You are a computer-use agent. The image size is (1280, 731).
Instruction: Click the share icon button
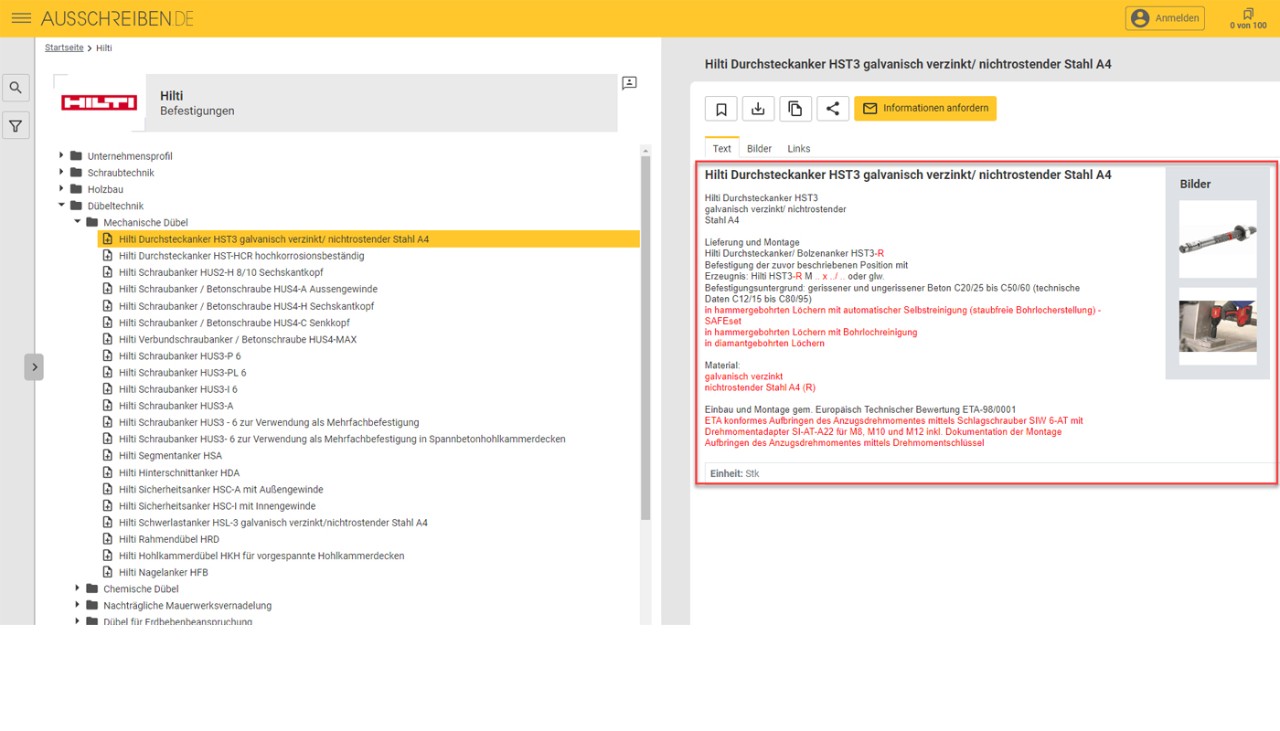coord(833,109)
